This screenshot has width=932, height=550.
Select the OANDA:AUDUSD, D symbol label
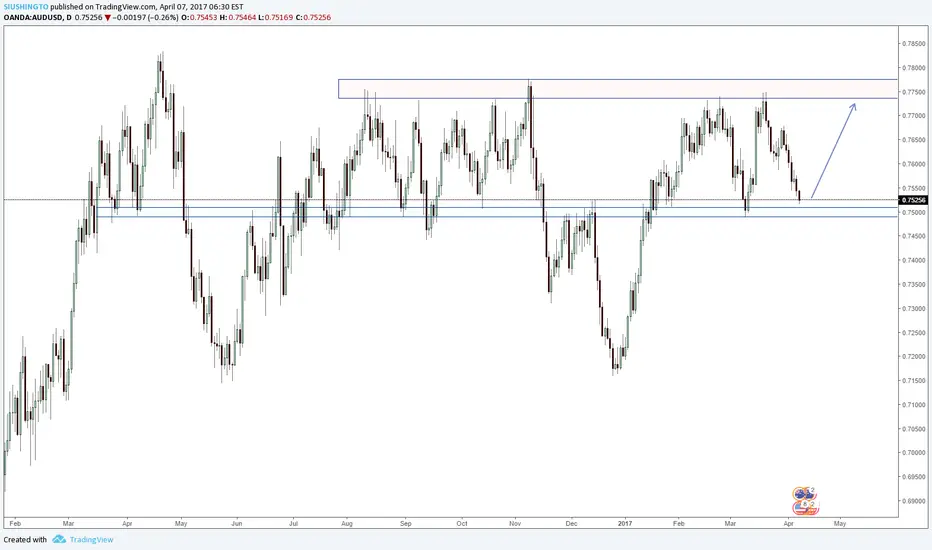[x=37, y=17]
